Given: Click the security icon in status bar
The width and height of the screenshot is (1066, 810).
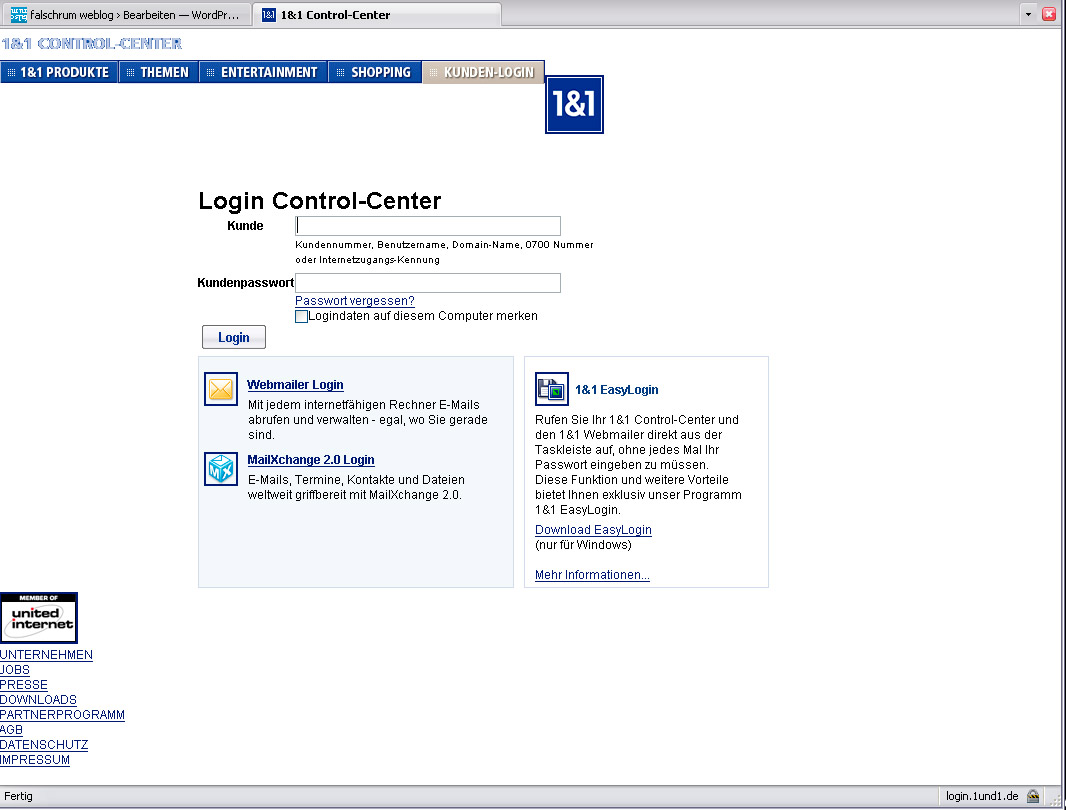Looking at the screenshot, I should 1033,797.
